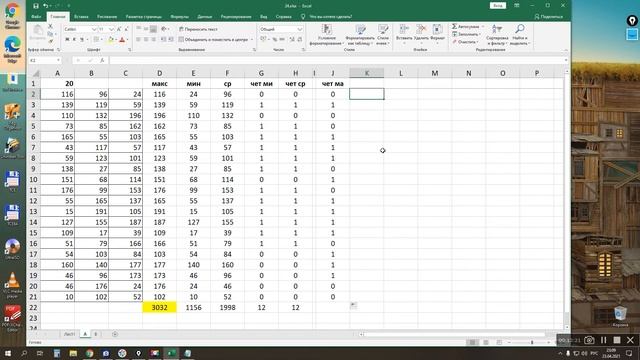Image resolution: width=640 pixels, height=360 pixels.
Task: Open the font size dropdown
Action: coord(111,29)
